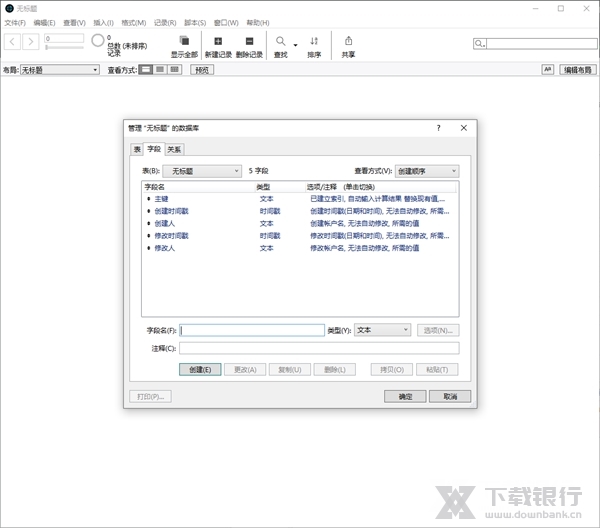This screenshot has width=600, height=528.
Task: Select the 主键 field row
Action: [300, 199]
